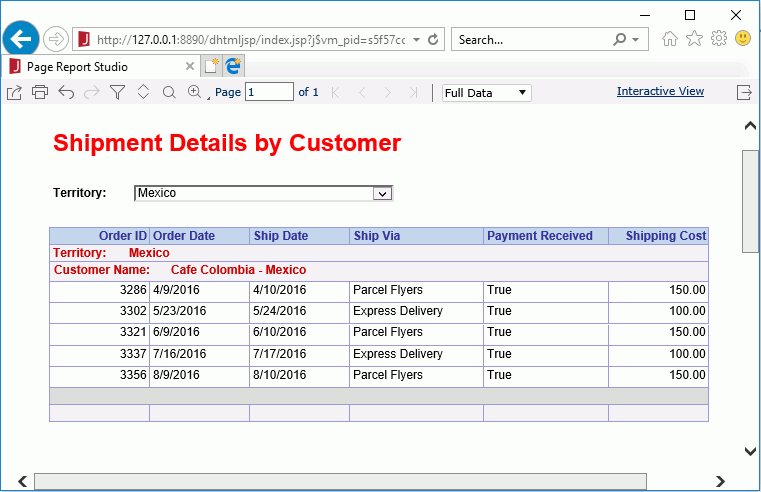Open the Full Data dropdown

pos(486,93)
